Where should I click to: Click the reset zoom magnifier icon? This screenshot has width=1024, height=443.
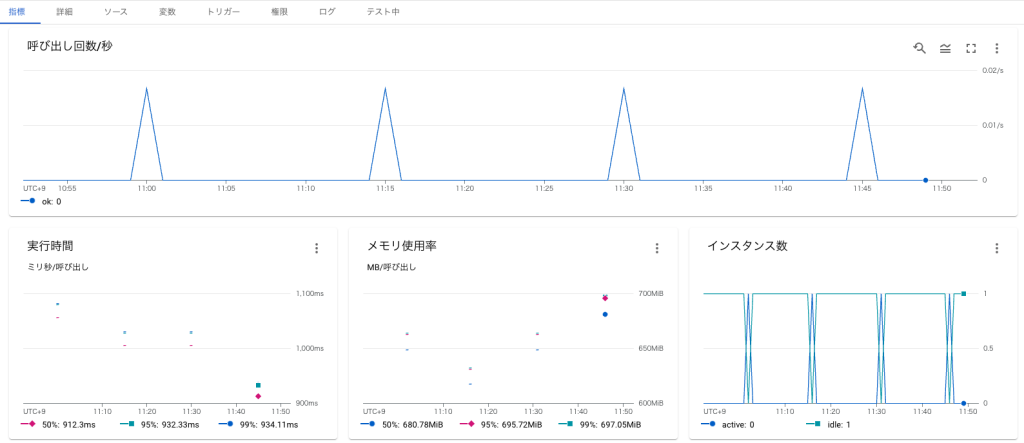919,48
